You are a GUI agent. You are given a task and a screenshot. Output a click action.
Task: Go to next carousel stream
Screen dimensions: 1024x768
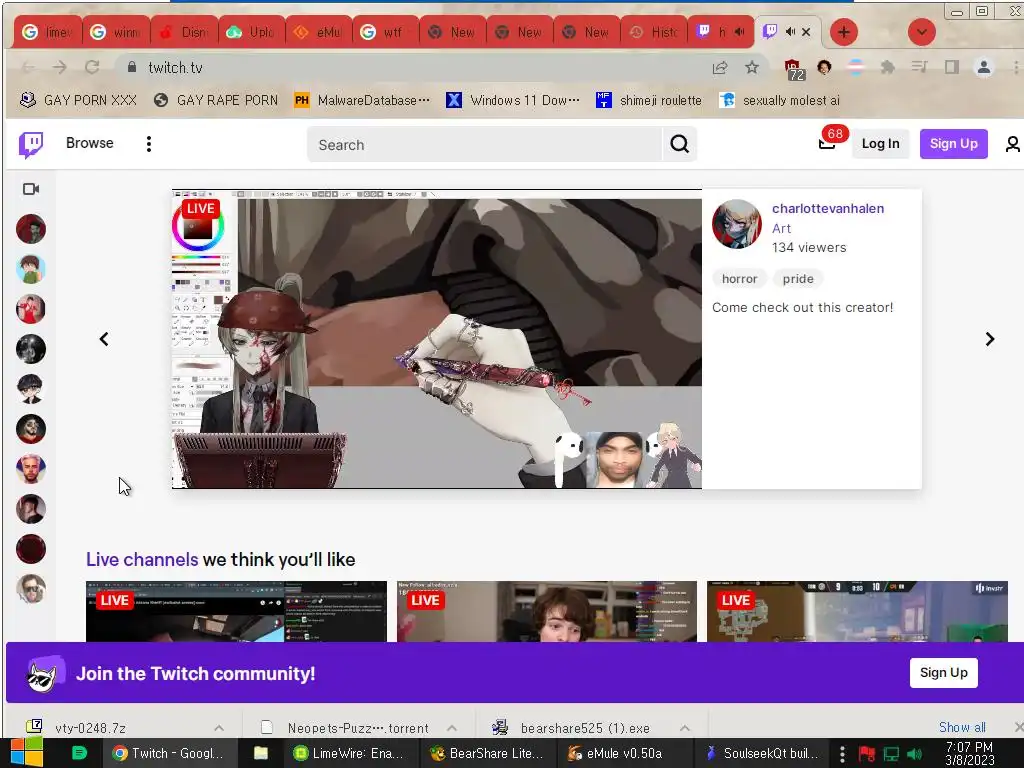click(989, 339)
